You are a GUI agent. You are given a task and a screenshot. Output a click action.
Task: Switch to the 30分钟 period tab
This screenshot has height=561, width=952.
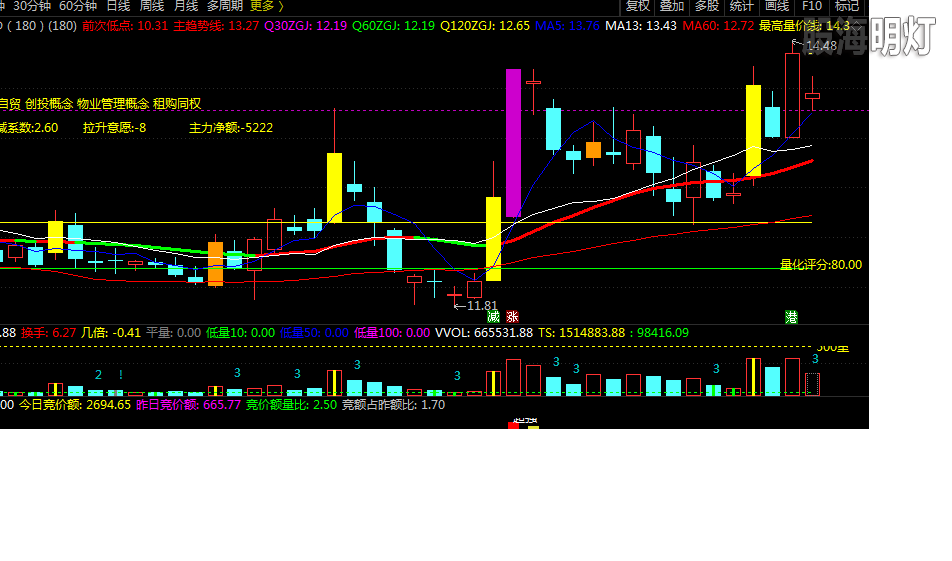33,6
